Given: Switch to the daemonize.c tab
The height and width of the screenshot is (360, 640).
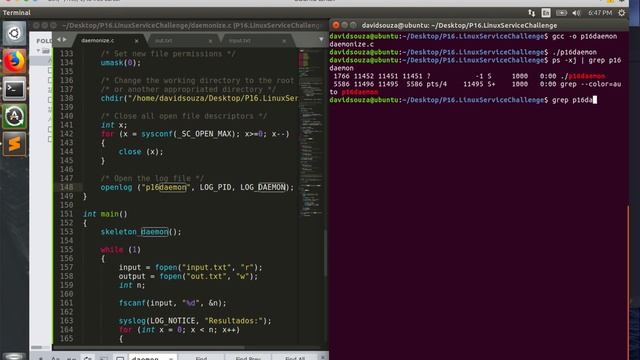Looking at the screenshot, I should pyautogui.click(x=106, y=40).
